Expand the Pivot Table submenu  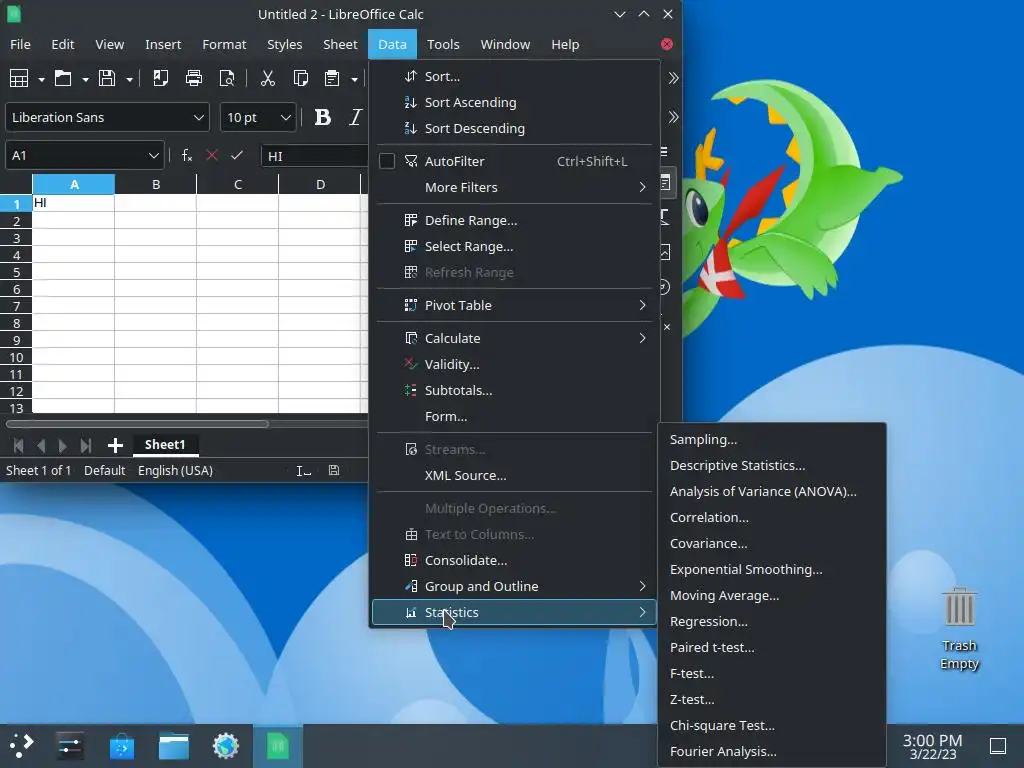[x=515, y=306]
